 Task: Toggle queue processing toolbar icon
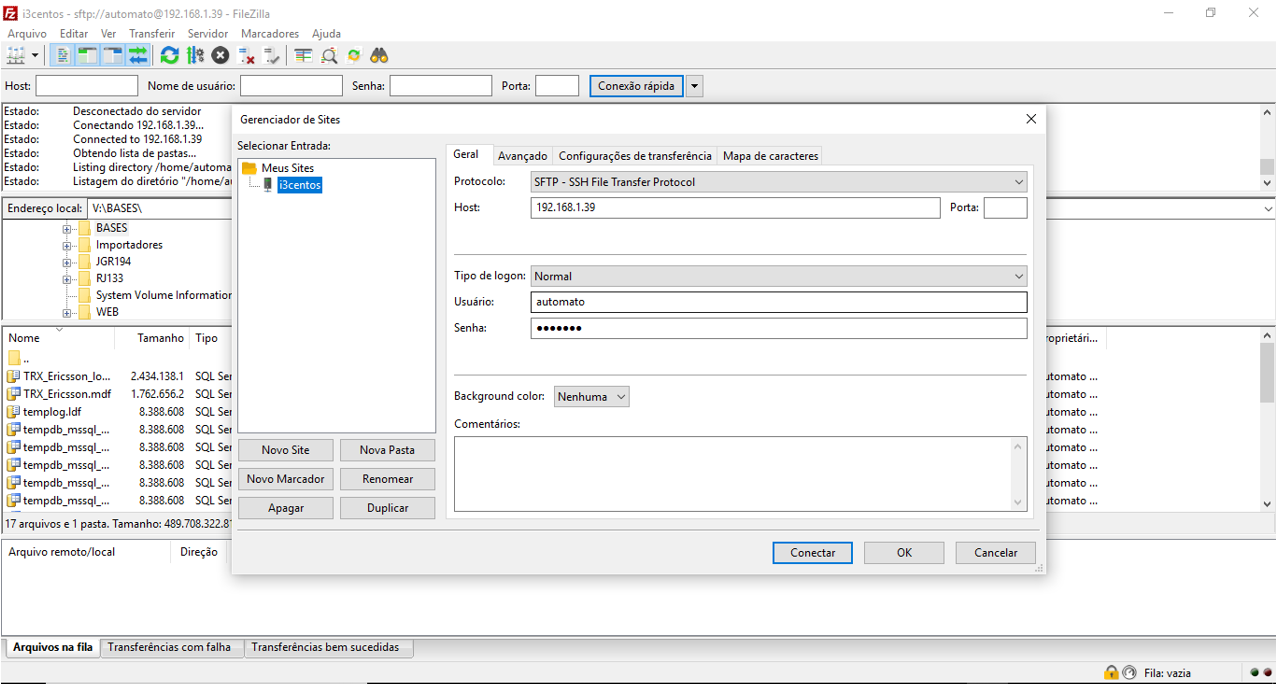[x=195, y=56]
